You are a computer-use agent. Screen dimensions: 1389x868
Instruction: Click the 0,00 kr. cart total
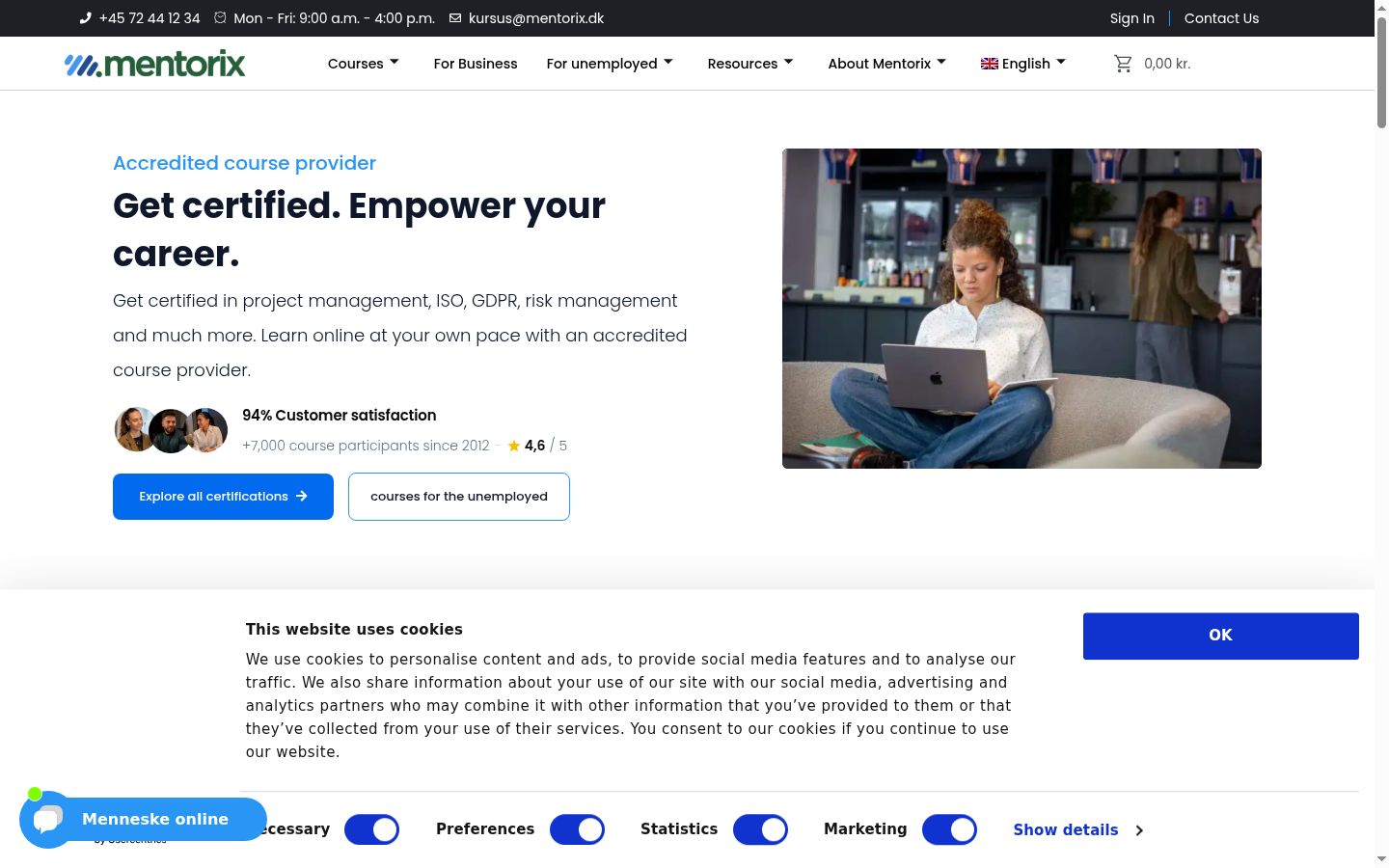(x=1167, y=64)
